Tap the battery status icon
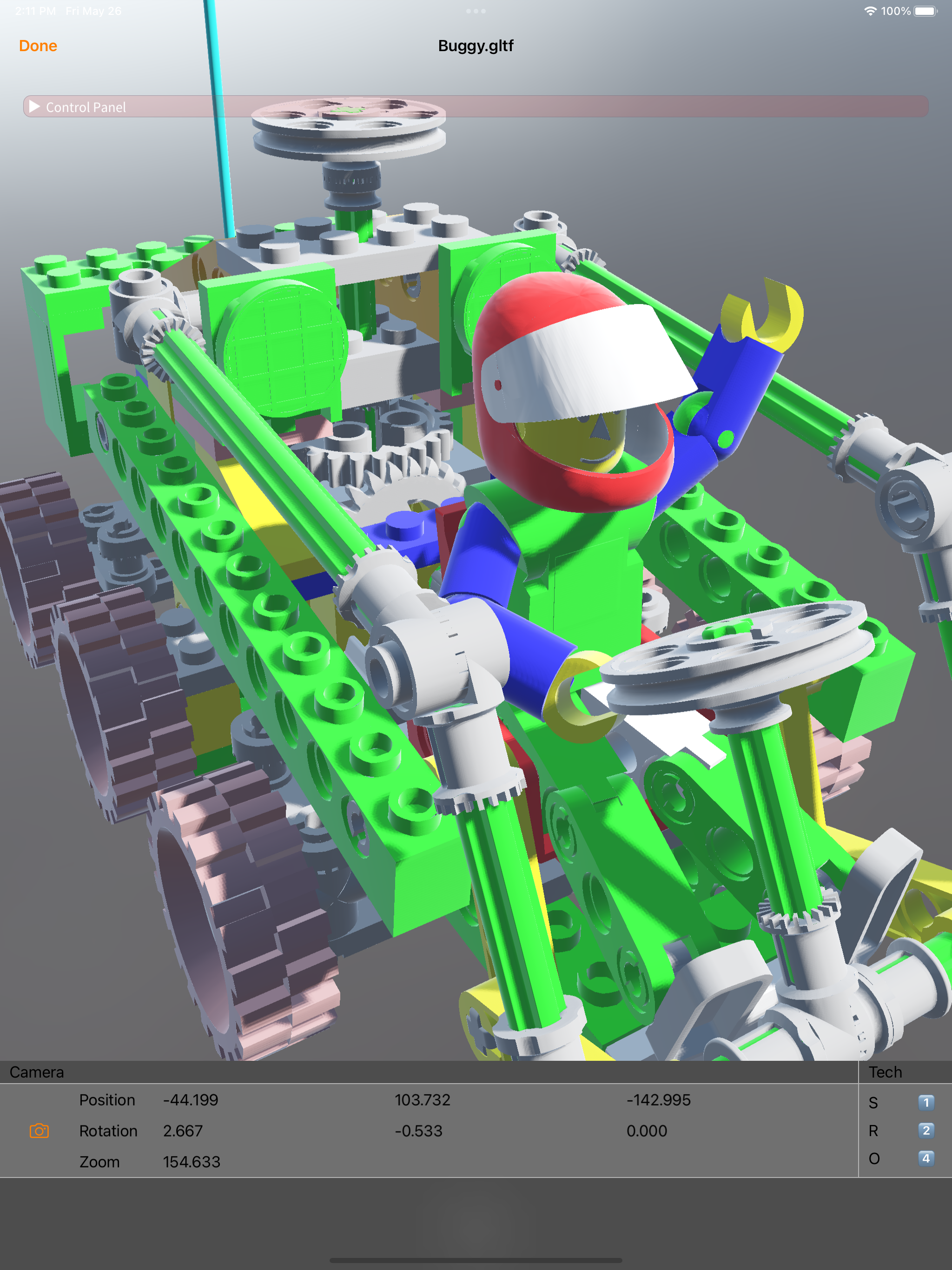 [926, 11]
